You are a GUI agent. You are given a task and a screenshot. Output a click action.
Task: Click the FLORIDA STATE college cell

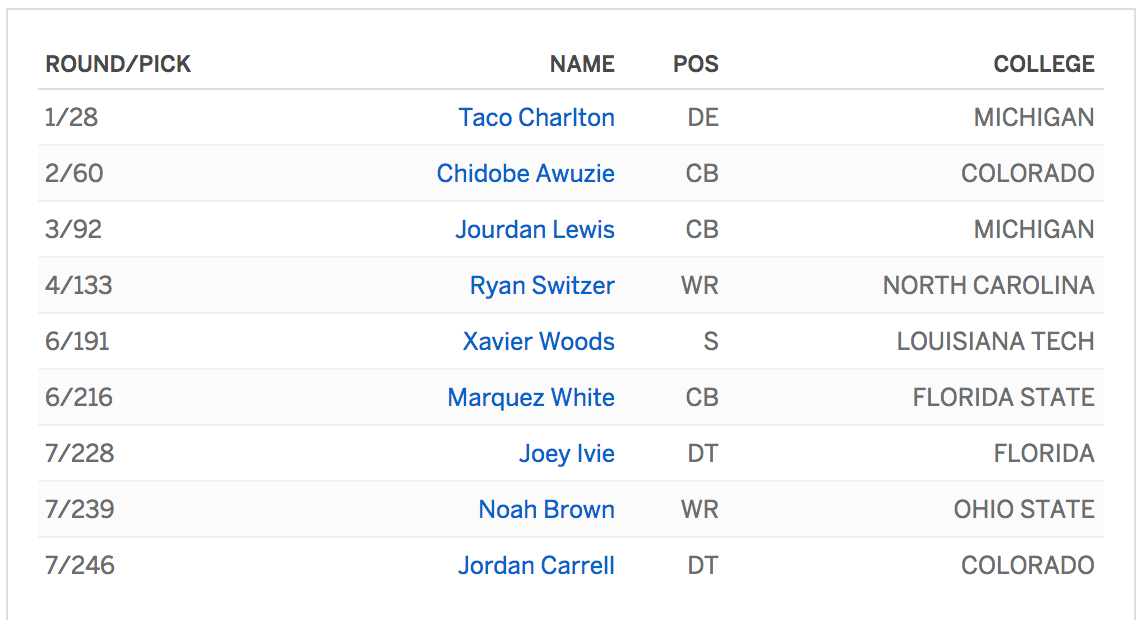pyautogui.click(x=1003, y=398)
